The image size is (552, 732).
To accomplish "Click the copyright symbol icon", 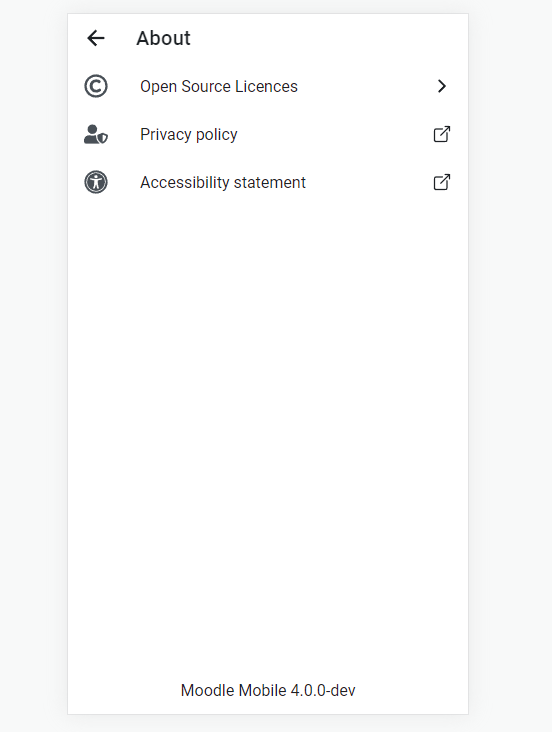I will [x=96, y=86].
